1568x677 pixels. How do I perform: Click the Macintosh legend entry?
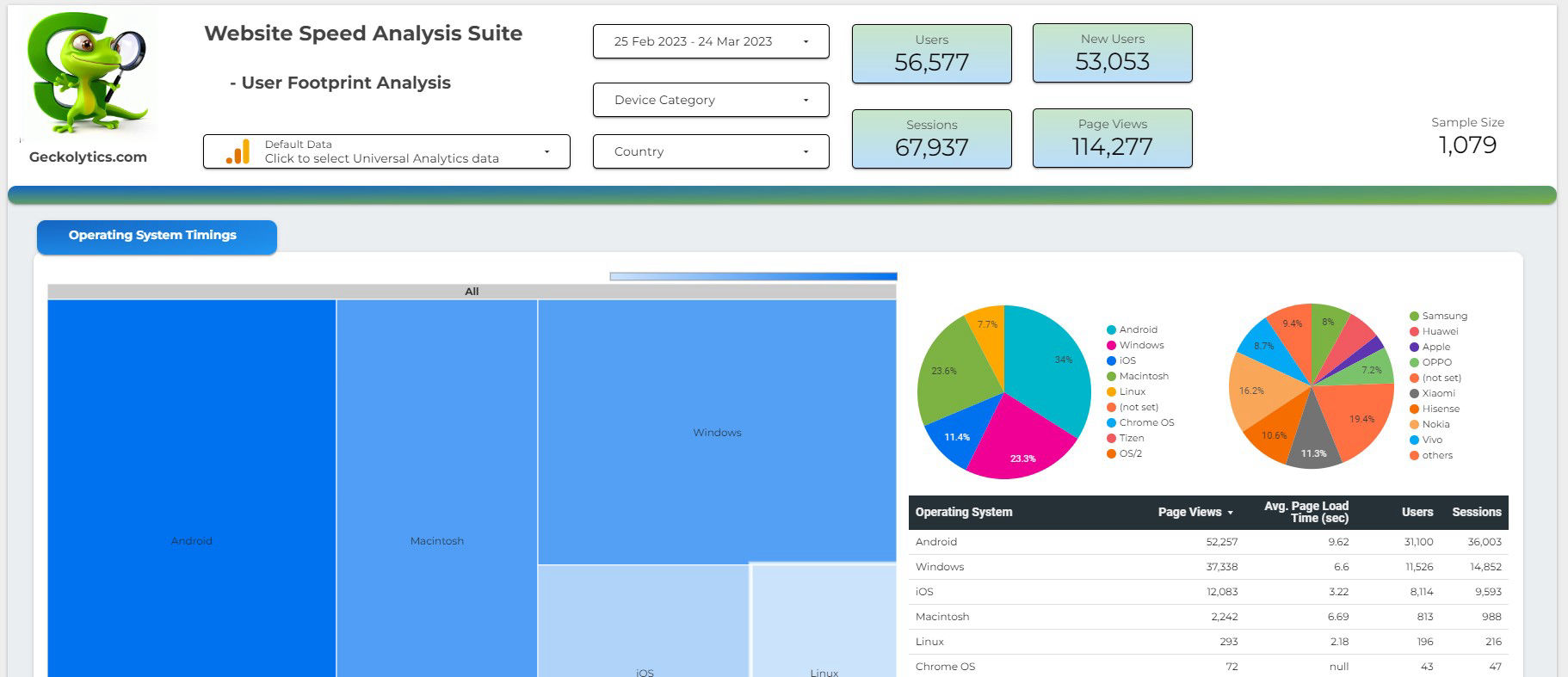(1138, 376)
